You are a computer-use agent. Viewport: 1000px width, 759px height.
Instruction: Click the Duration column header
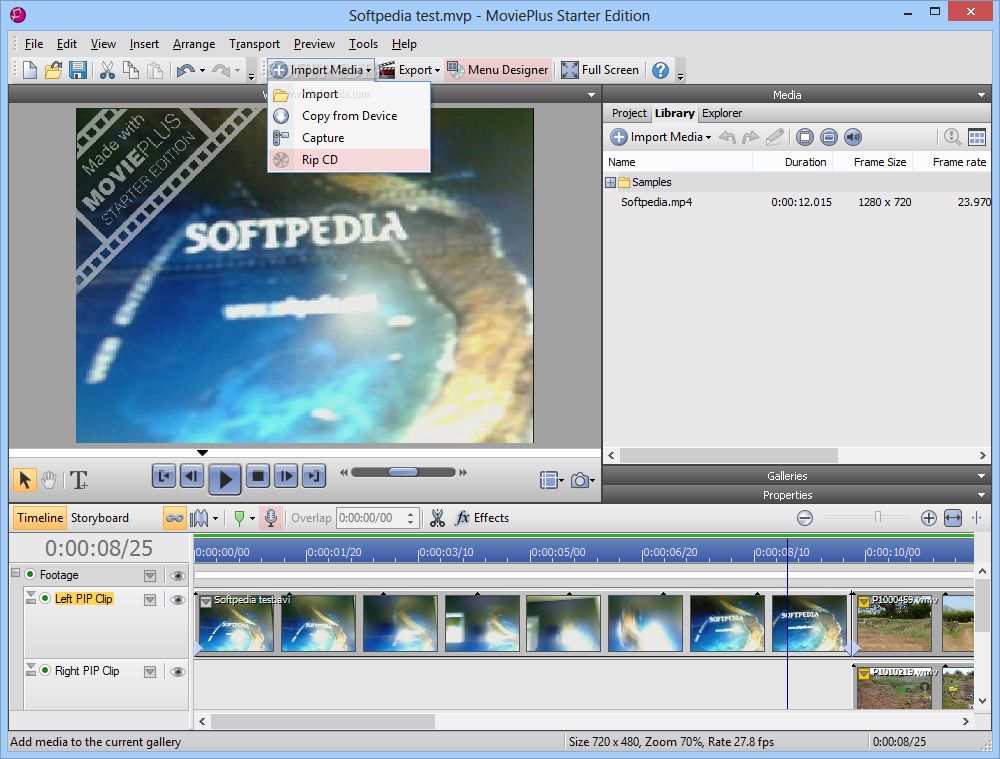(x=793, y=162)
